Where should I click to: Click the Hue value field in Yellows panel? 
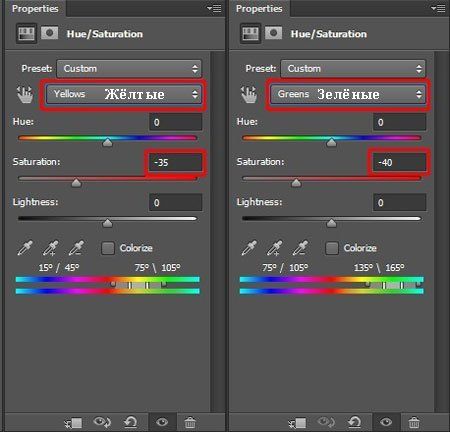(x=176, y=122)
